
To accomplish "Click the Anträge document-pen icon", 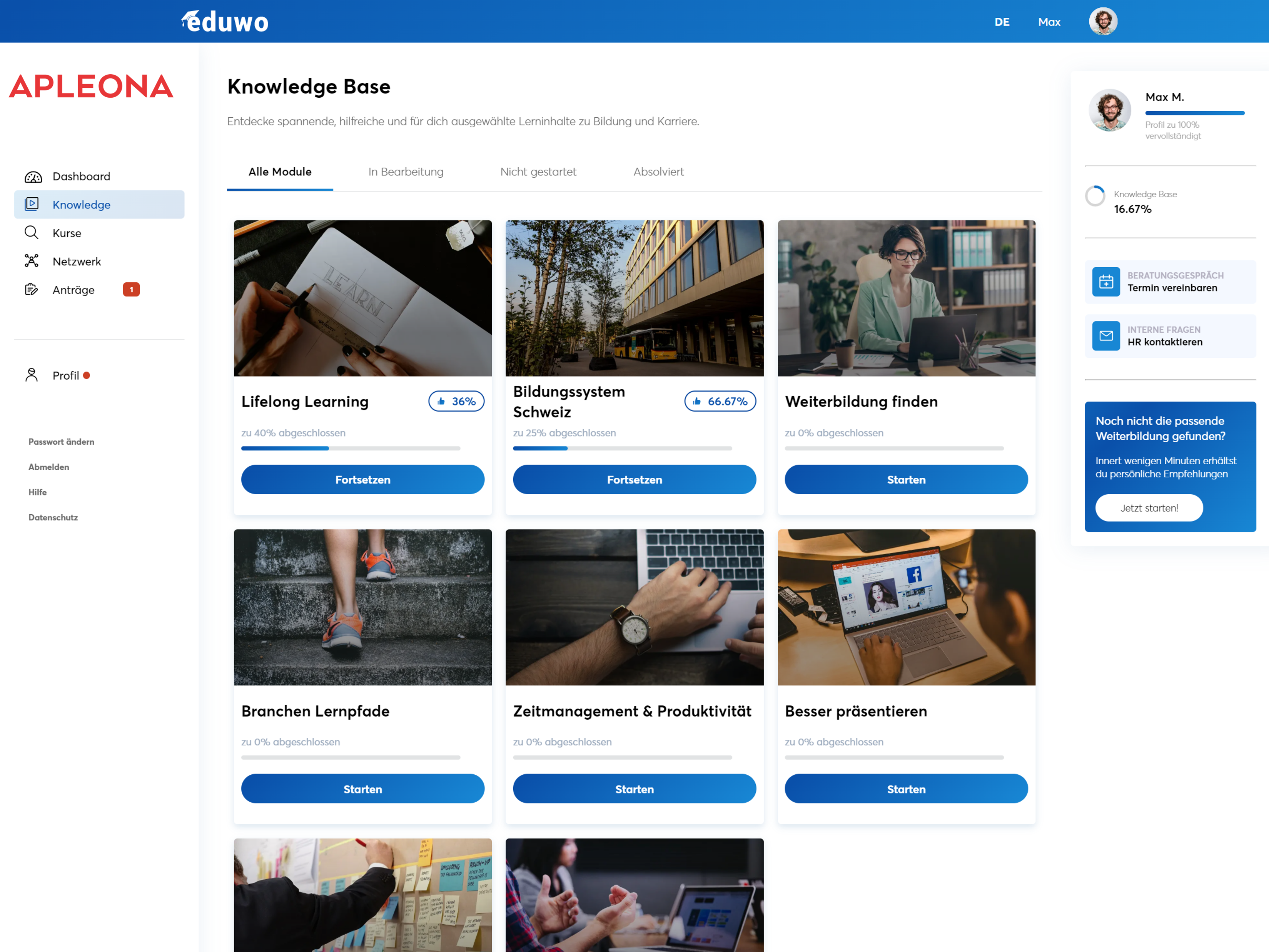I will 32,289.
